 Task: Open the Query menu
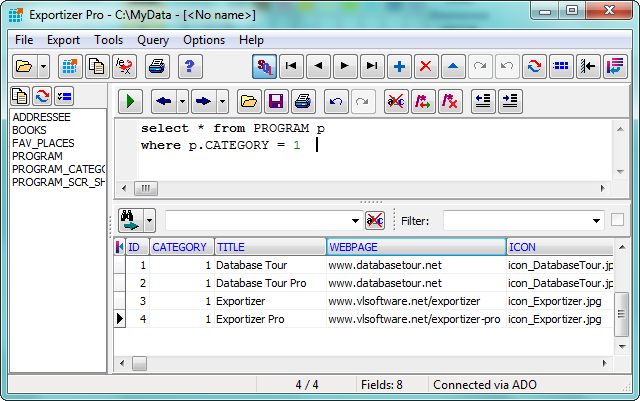[x=153, y=40]
